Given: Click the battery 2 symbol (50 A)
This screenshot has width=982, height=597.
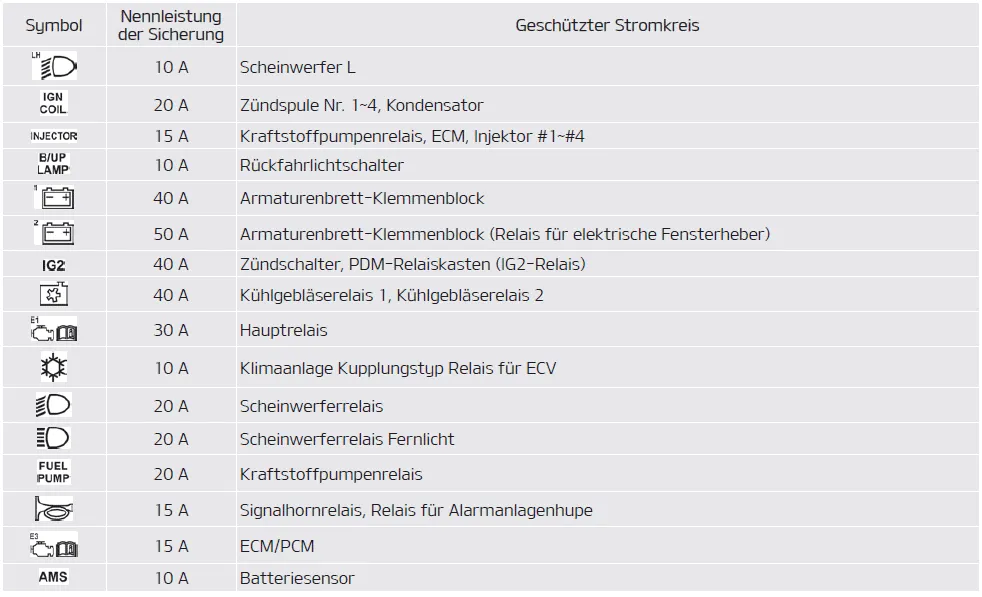Looking at the screenshot, I should pos(54,234).
